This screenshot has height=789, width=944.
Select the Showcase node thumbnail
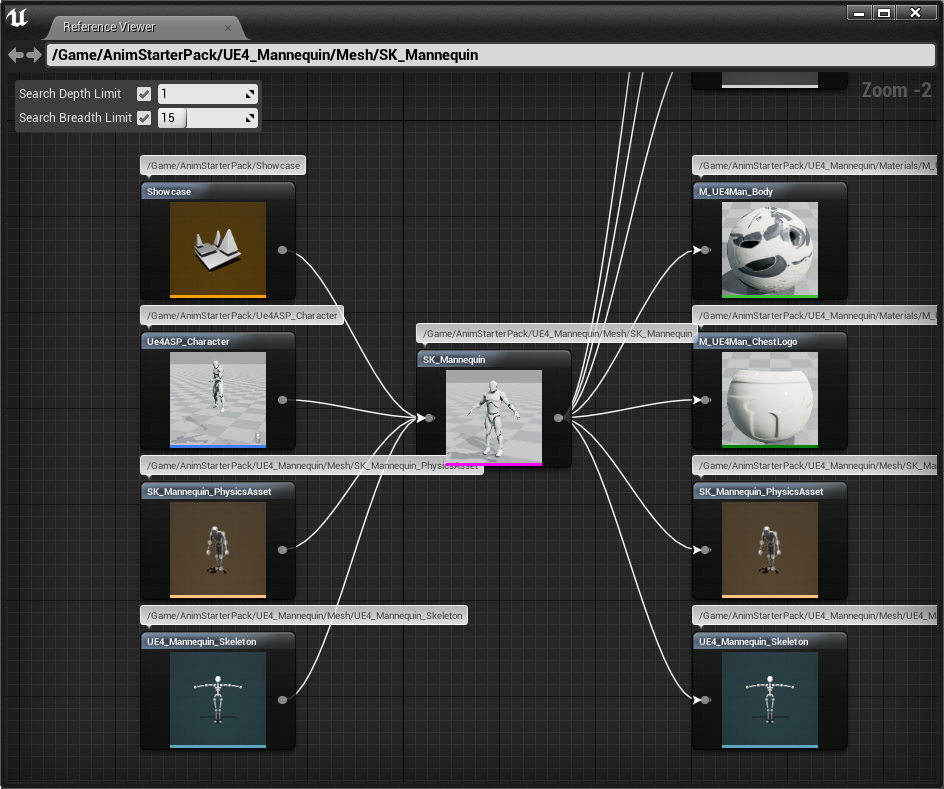coord(218,250)
